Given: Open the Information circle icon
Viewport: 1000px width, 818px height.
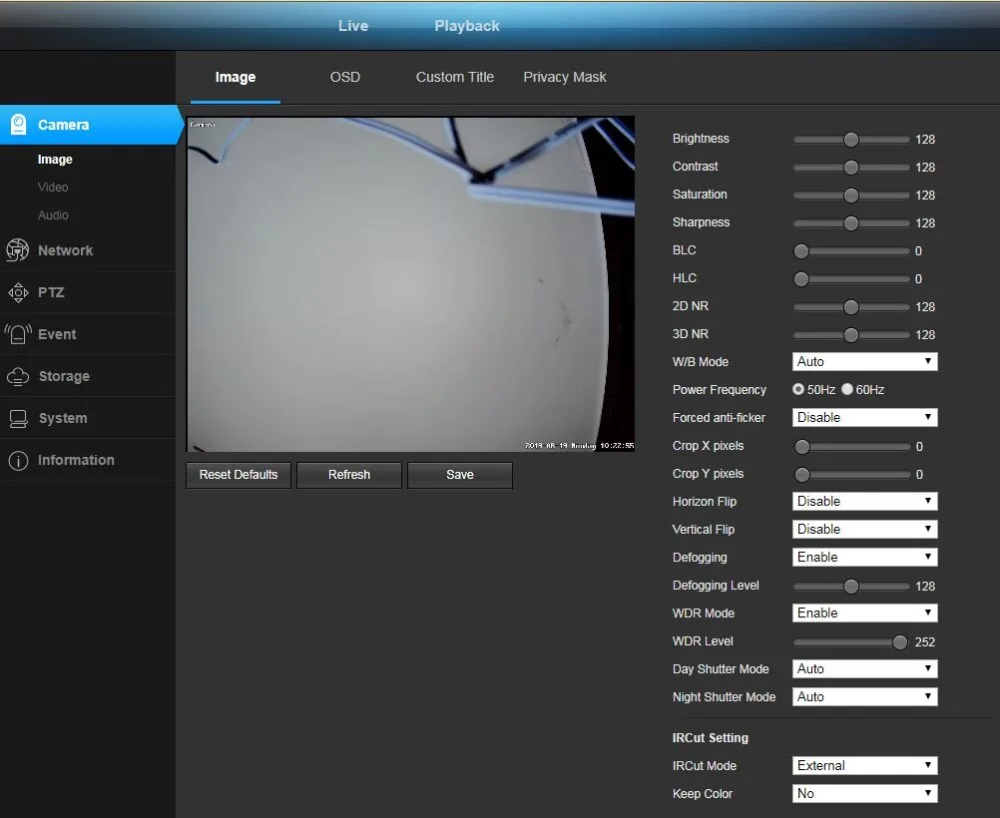Looking at the screenshot, I should tap(18, 461).
